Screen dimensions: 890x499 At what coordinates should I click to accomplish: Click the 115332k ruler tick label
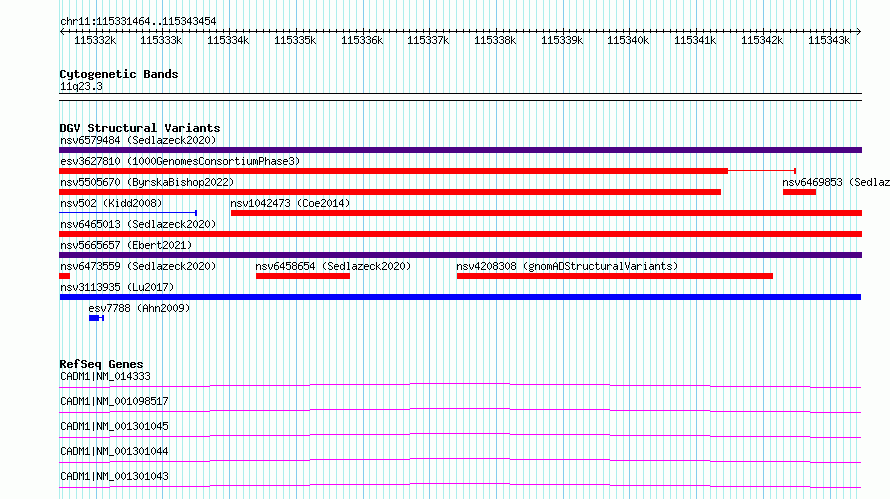click(x=95, y=40)
